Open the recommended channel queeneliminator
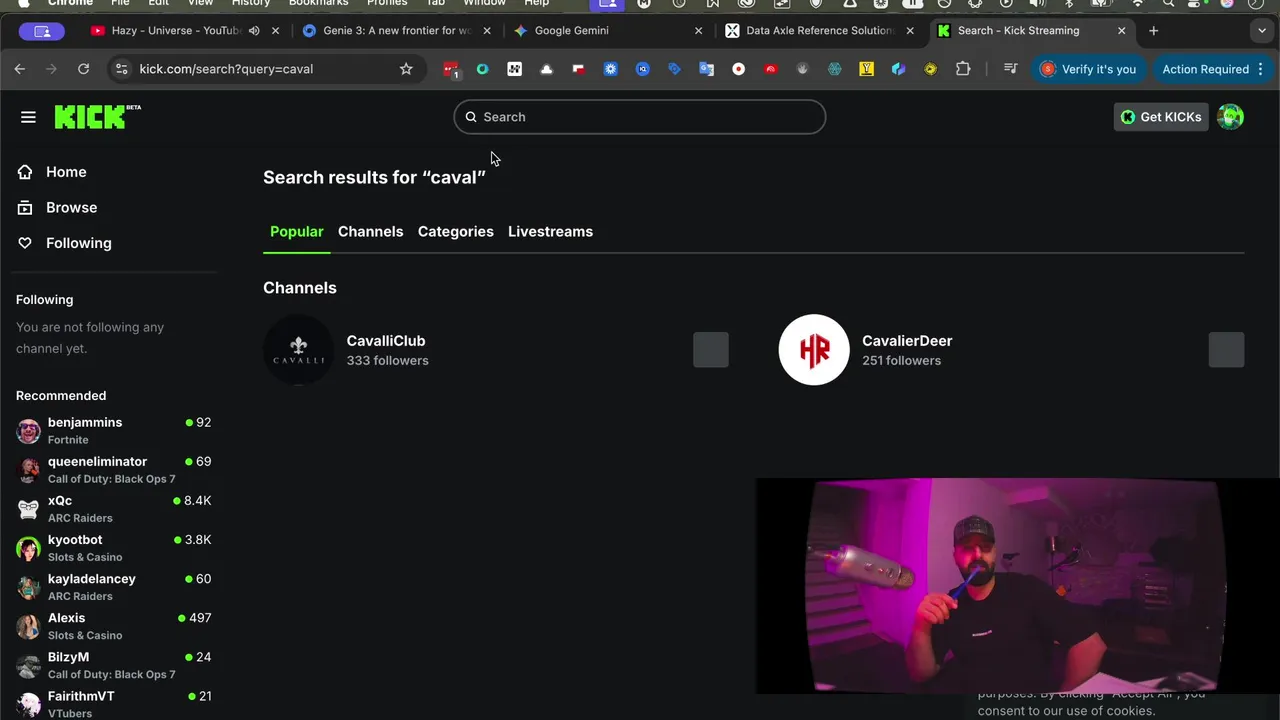 pos(113,470)
